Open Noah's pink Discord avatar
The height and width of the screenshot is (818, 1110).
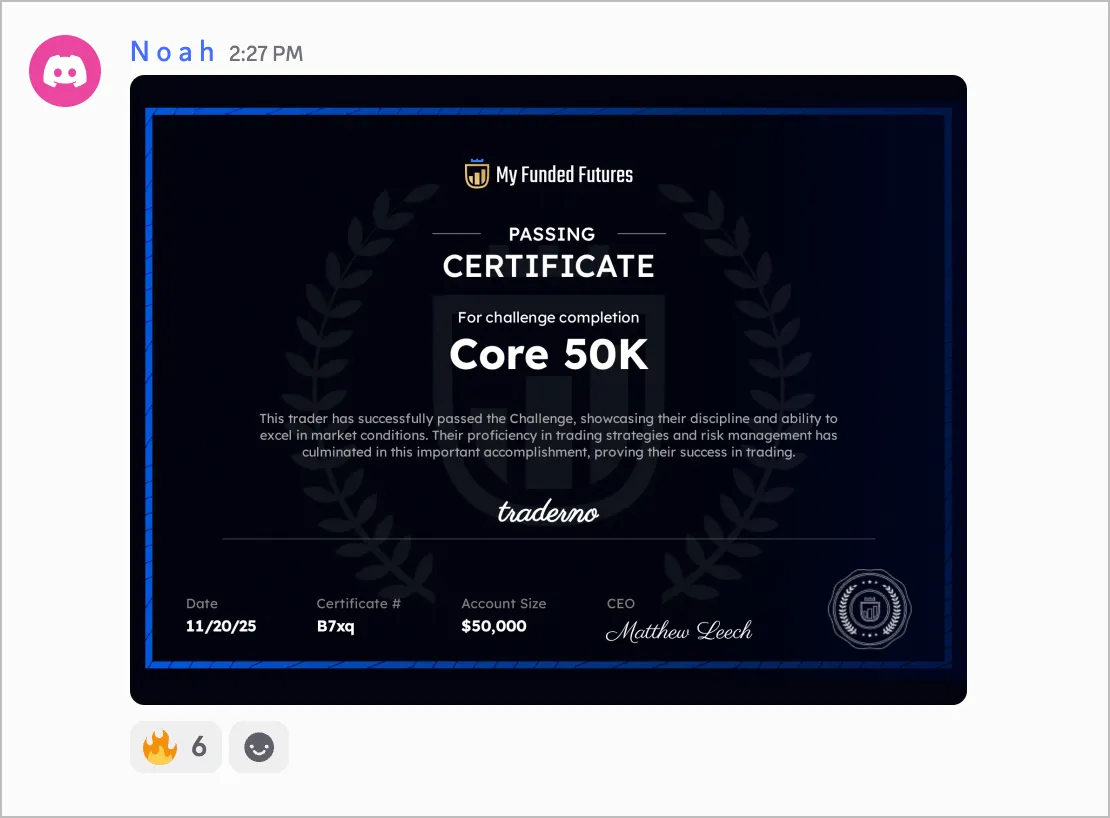[x=65, y=71]
